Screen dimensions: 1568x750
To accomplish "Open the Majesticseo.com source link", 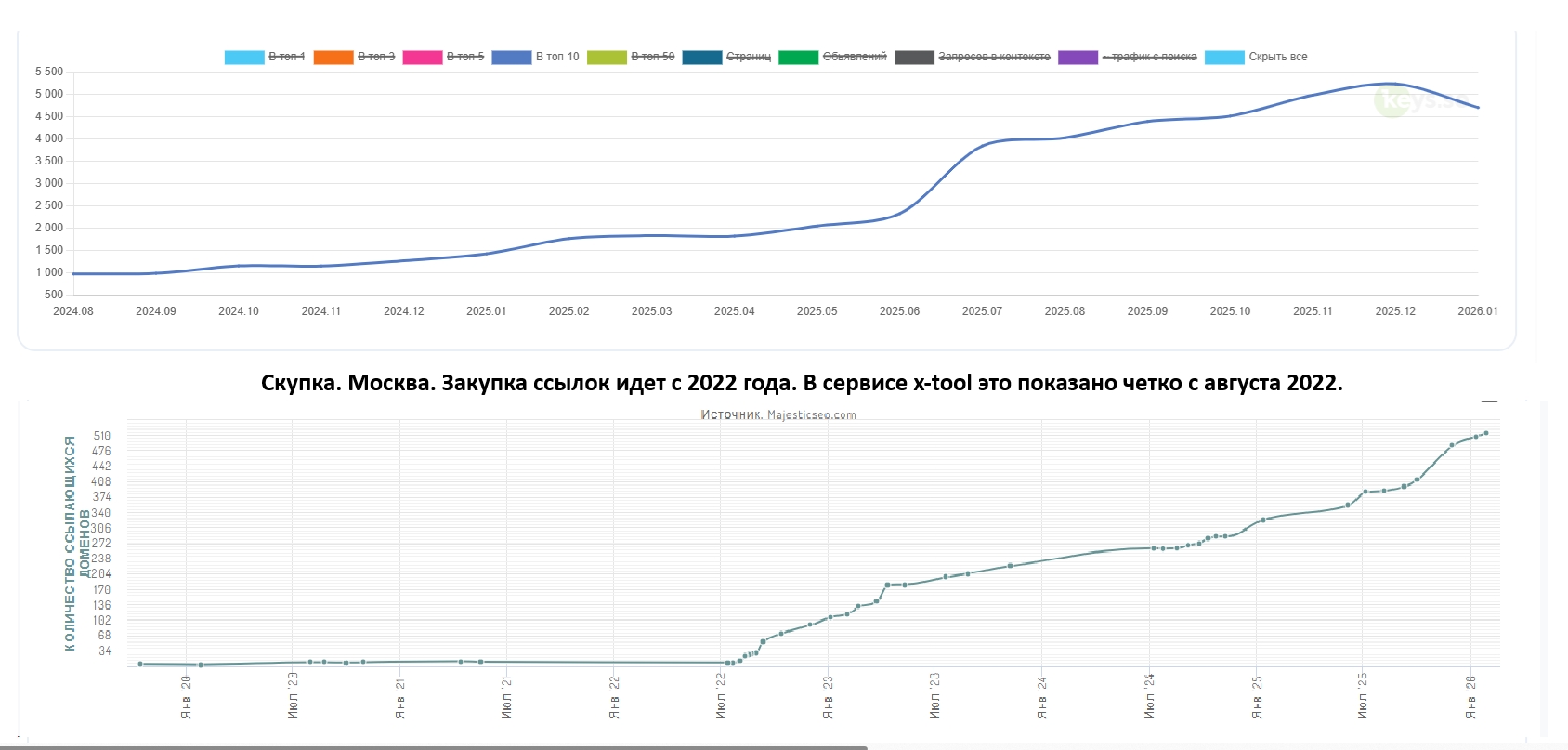I will 811,415.
